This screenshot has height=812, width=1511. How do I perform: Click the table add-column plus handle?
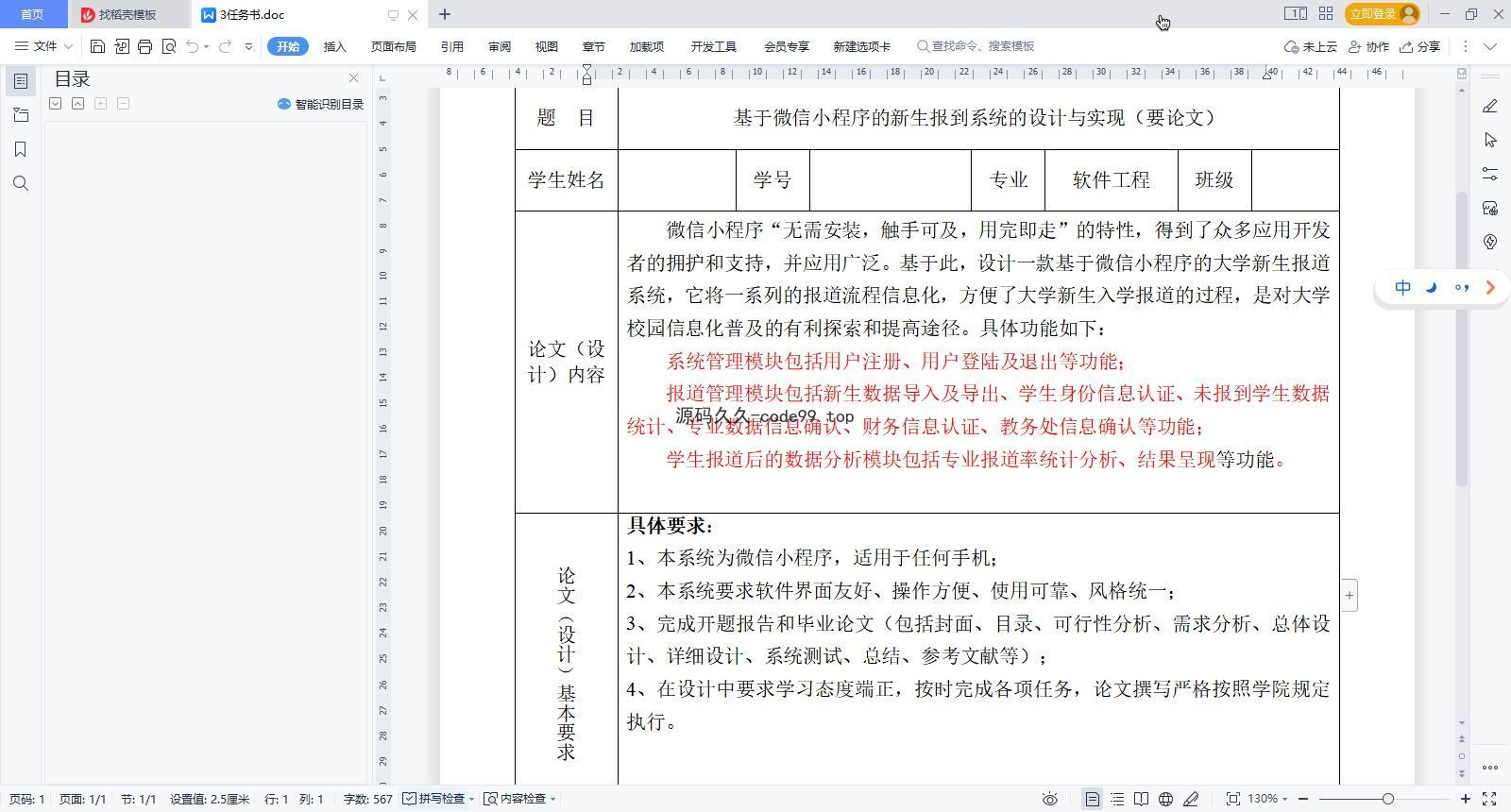pos(1350,595)
